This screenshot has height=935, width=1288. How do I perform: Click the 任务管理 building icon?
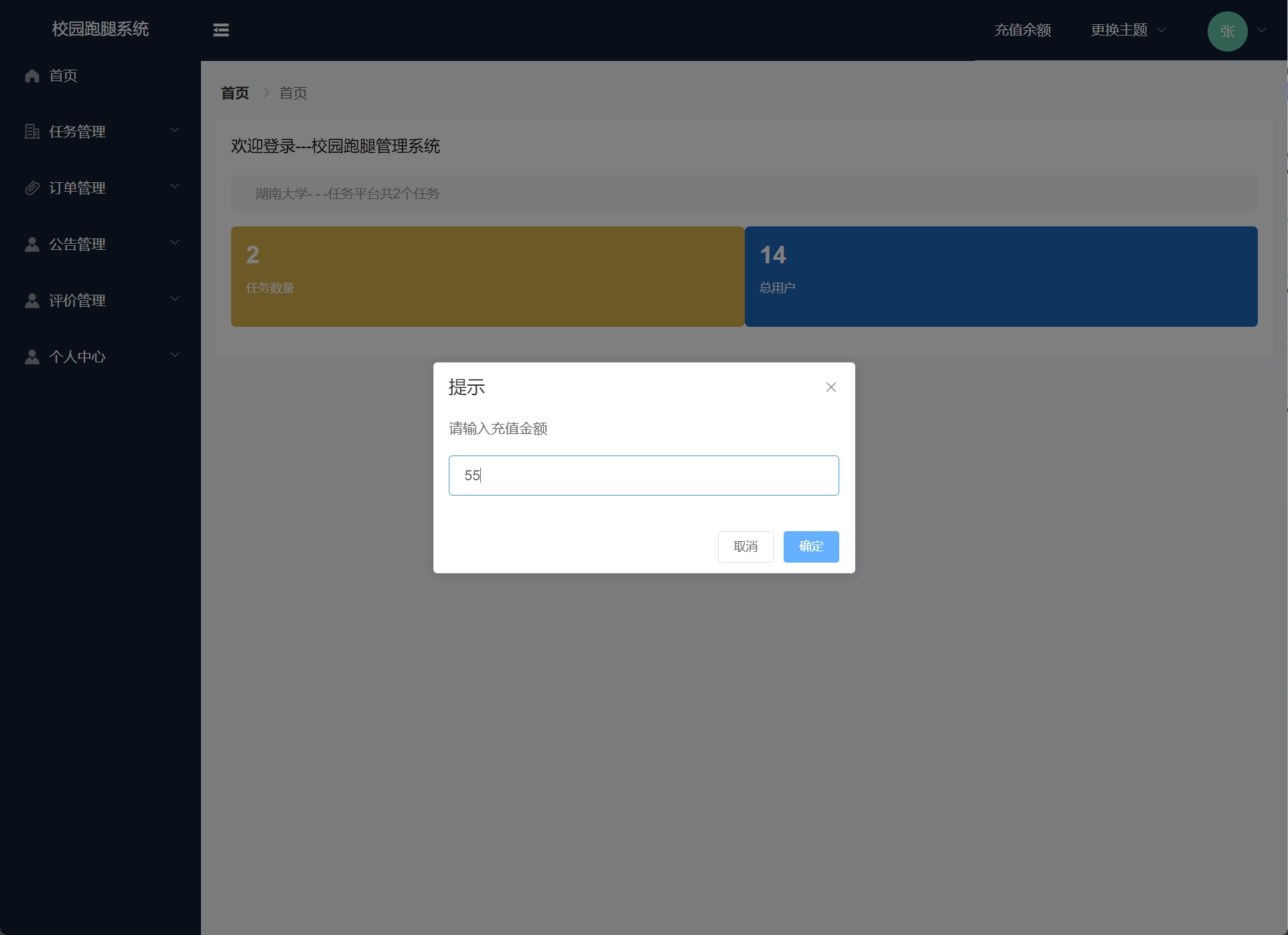click(x=32, y=132)
